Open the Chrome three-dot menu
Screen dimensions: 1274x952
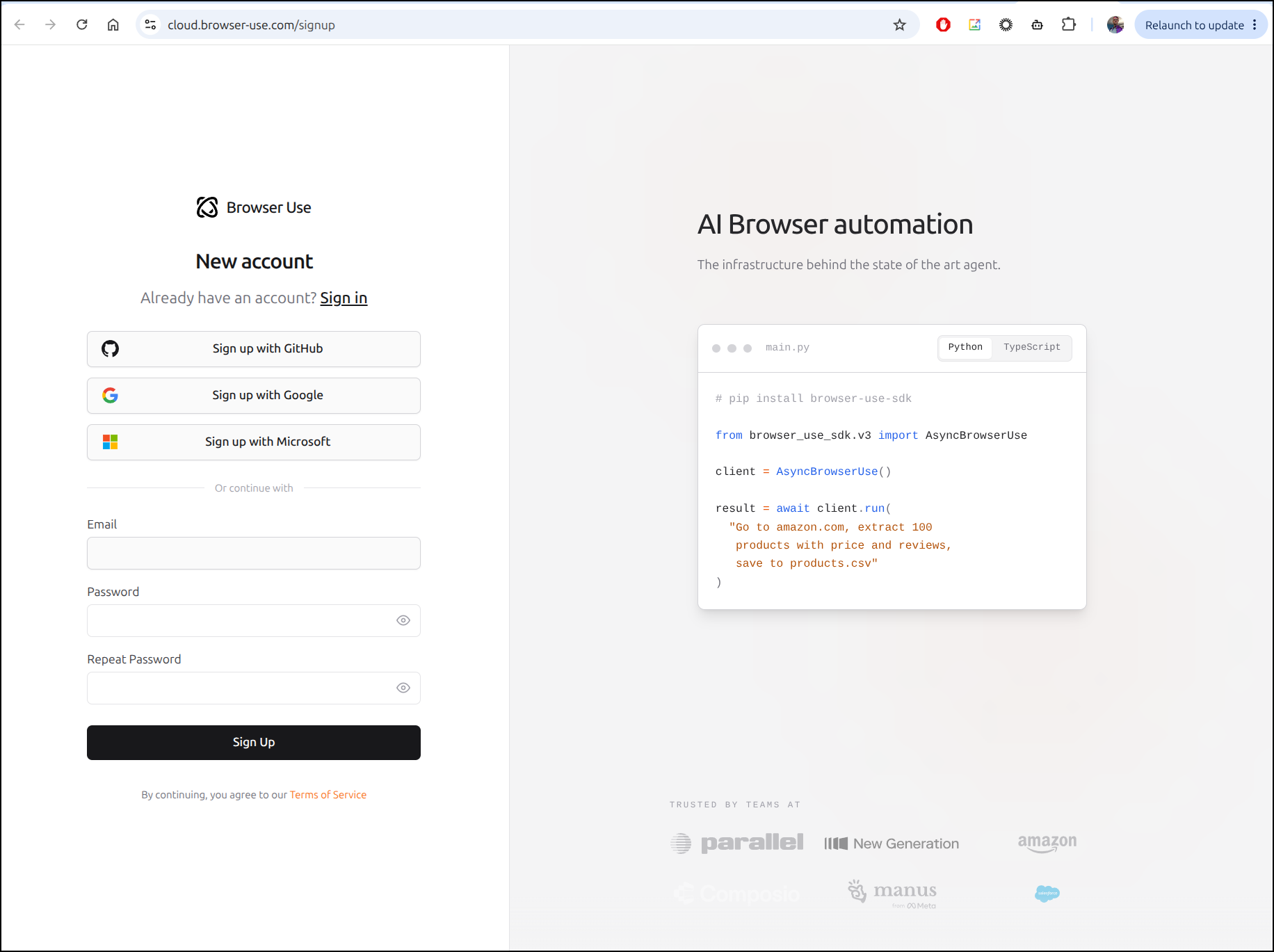pos(1255,25)
